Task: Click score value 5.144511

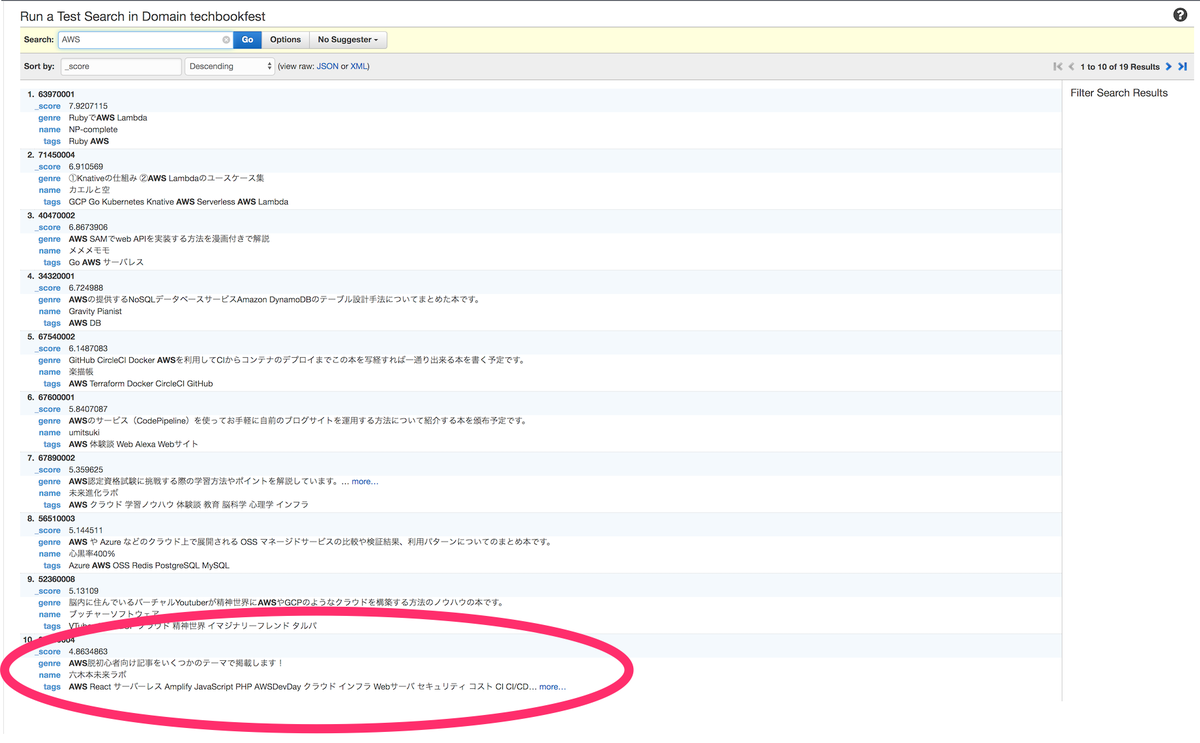Action: pyautogui.click(x=86, y=530)
